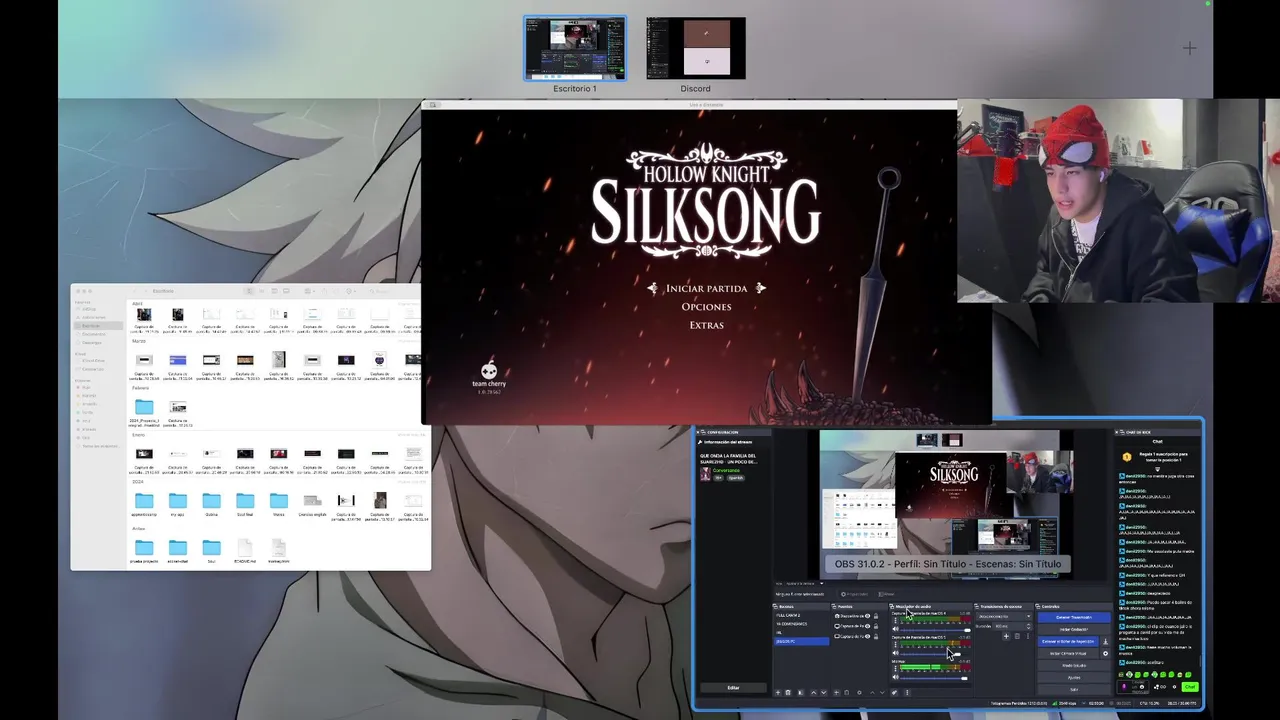The height and width of the screenshot is (720, 1280).
Task: Adjust first Captura de Pantalla volume slider
Action: (x=936, y=630)
